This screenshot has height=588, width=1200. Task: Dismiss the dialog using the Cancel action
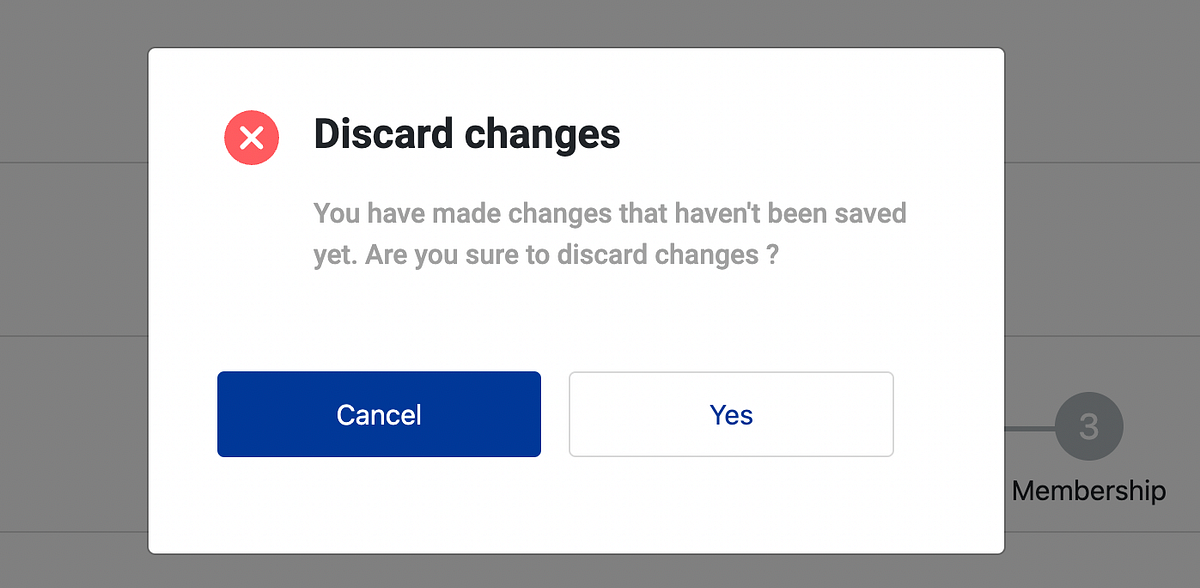(x=378, y=414)
